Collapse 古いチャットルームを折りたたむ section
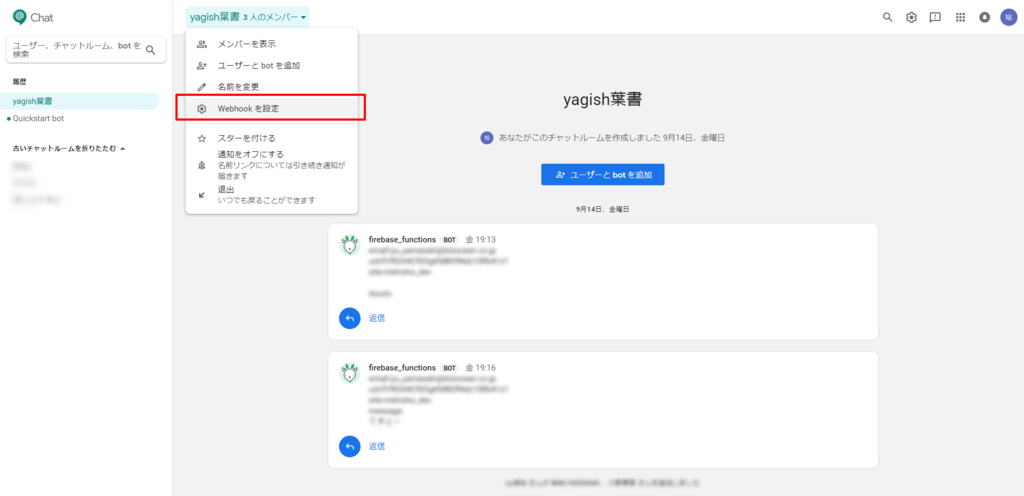The image size is (1024, 496). [x=69, y=148]
